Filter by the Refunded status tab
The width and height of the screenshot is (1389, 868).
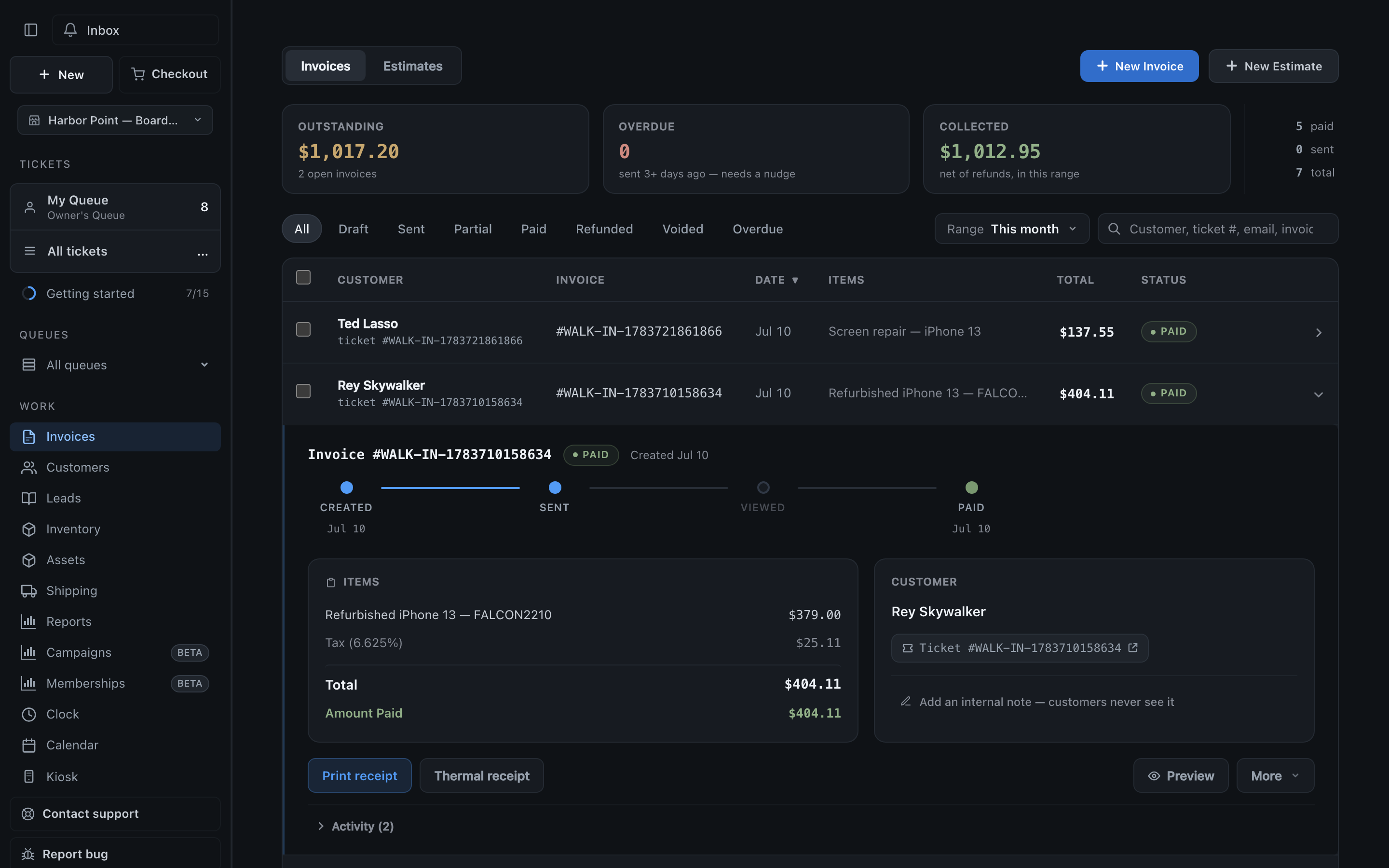coord(604,229)
